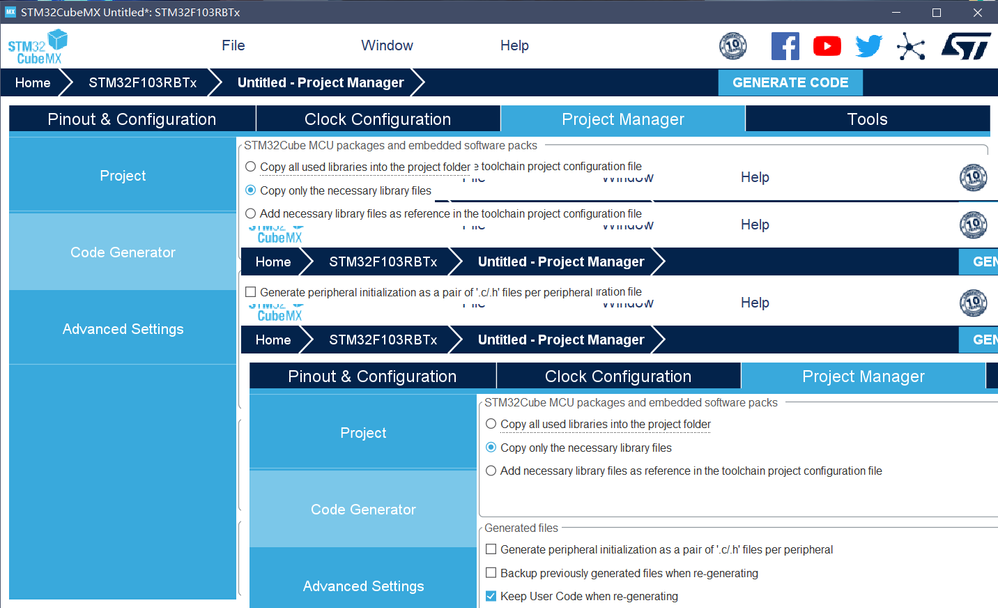This screenshot has height=608, width=998.
Task: Open the Twitter bird icon link
Action: click(x=869, y=46)
